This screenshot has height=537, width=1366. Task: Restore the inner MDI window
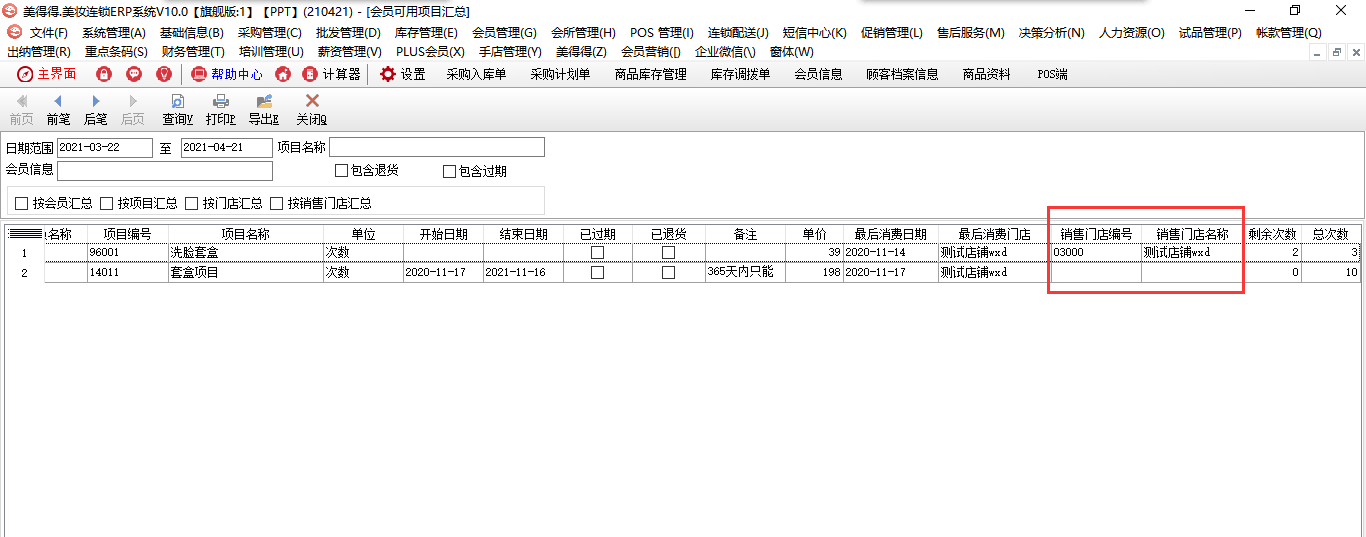point(1336,52)
